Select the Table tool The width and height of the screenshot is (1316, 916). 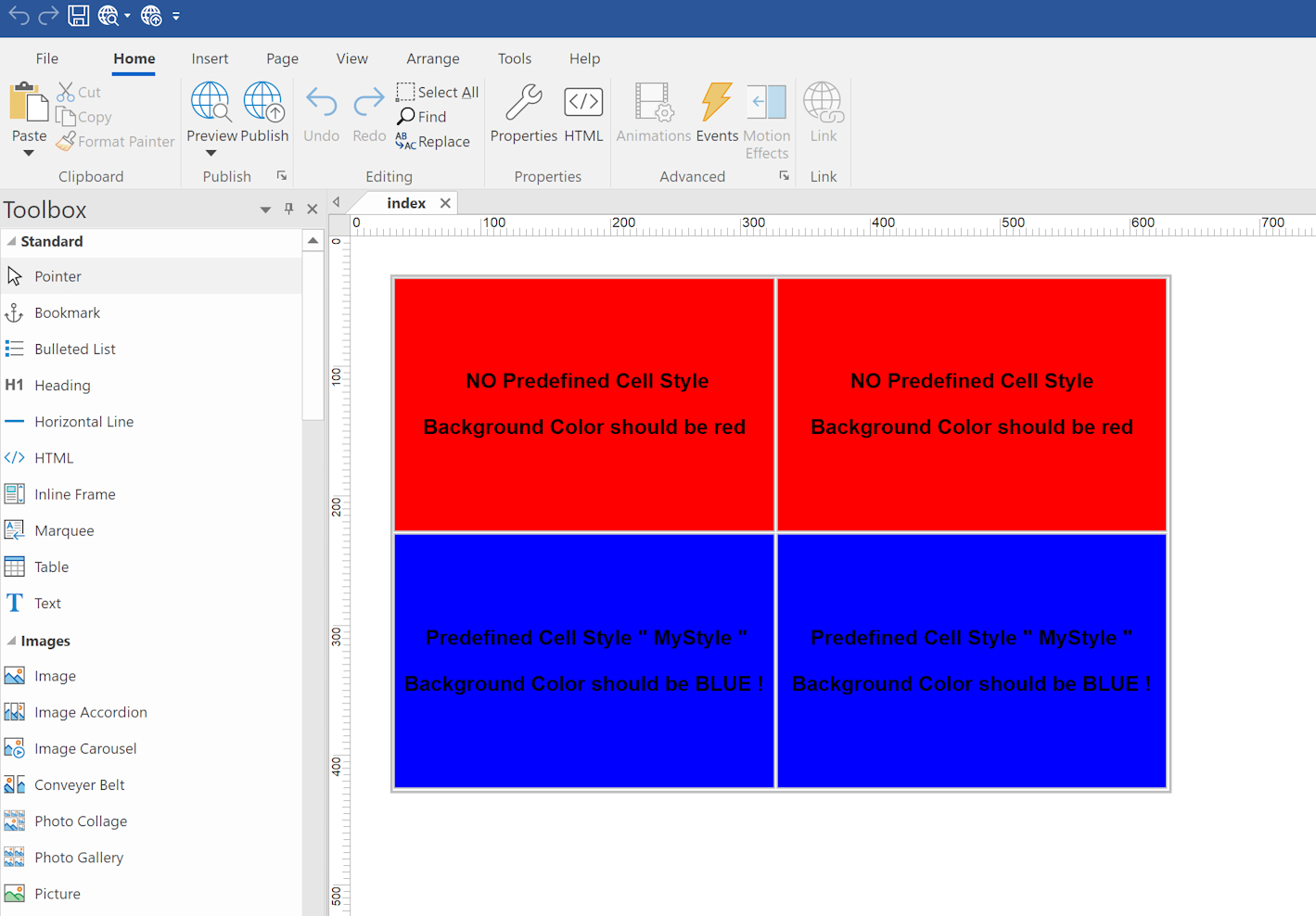tap(151, 566)
